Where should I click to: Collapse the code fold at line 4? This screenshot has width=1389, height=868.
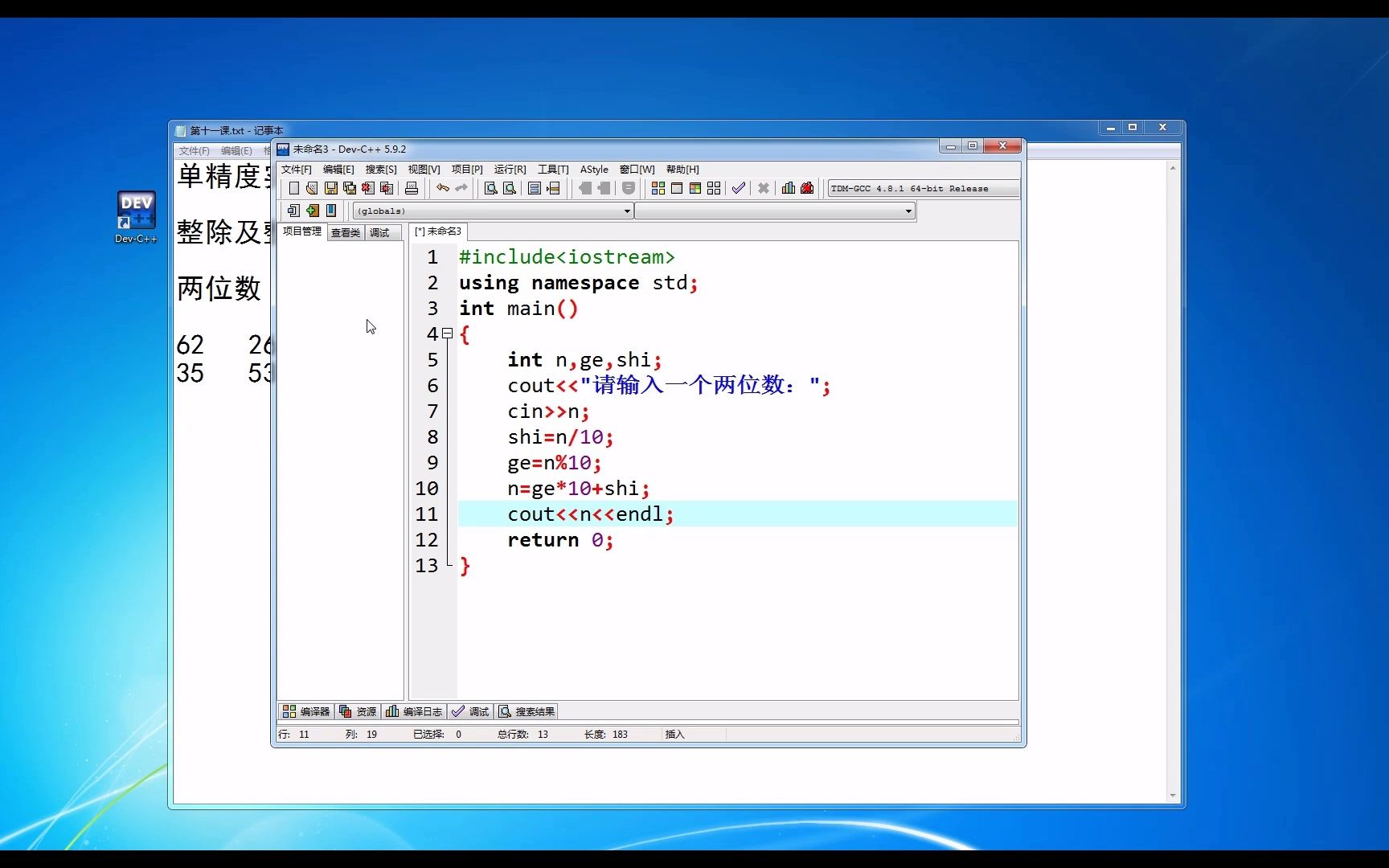[x=448, y=334]
